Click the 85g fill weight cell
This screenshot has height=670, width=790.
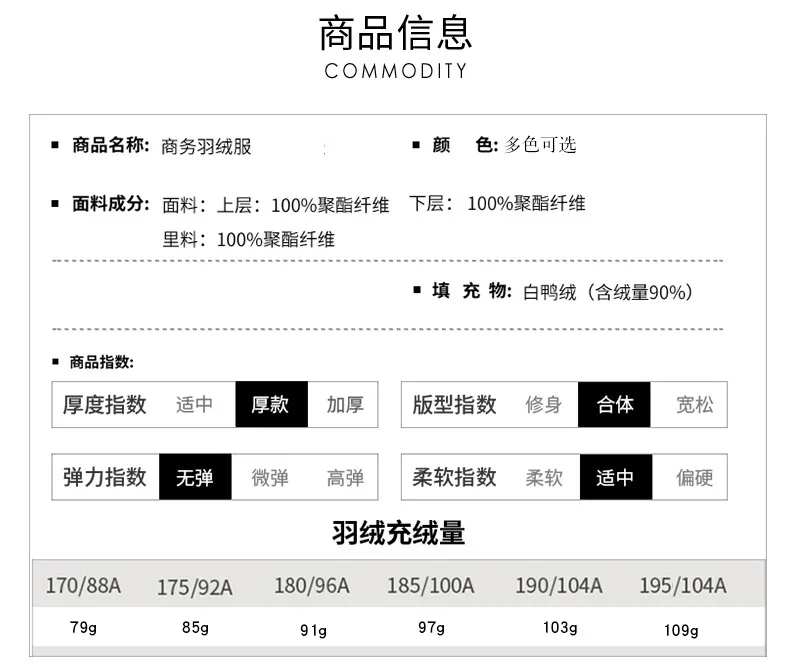click(195, 628)
